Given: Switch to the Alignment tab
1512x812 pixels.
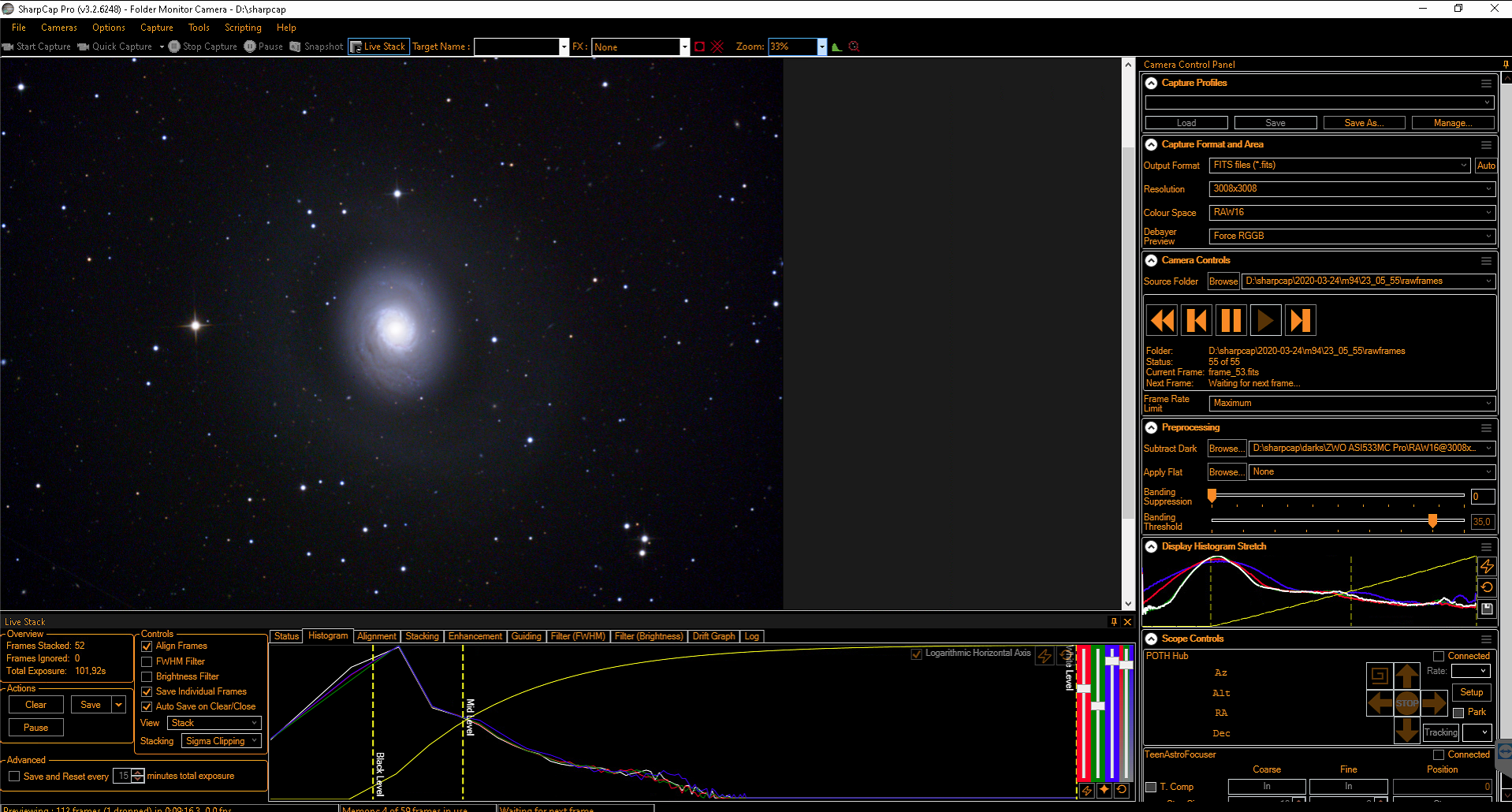Looking at the screenshot, I should pyautogui.click(x=377, y=636).
